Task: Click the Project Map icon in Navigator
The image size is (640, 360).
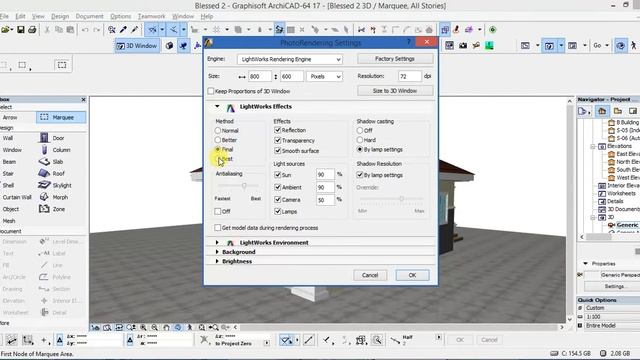Action: 602,111
